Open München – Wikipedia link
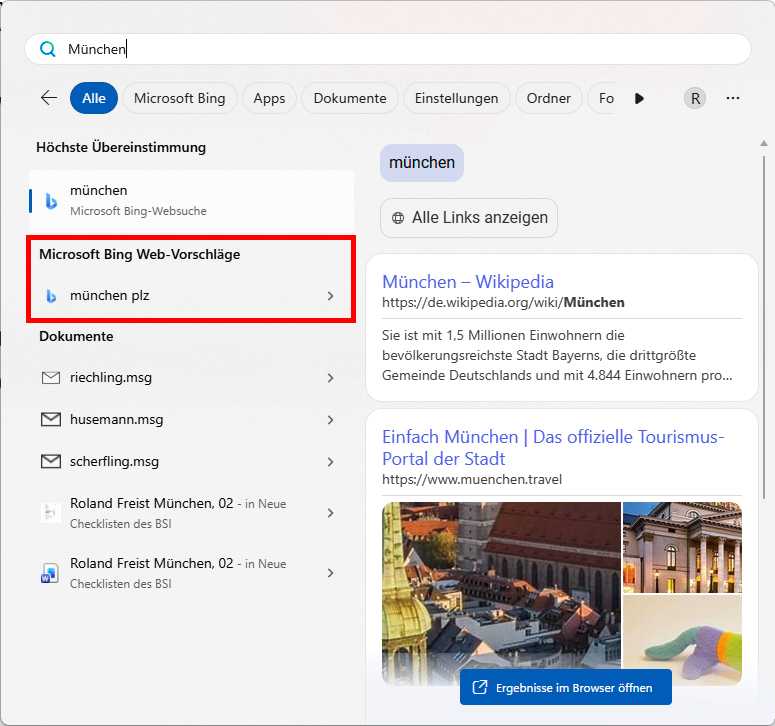 [x=468, y=282]
